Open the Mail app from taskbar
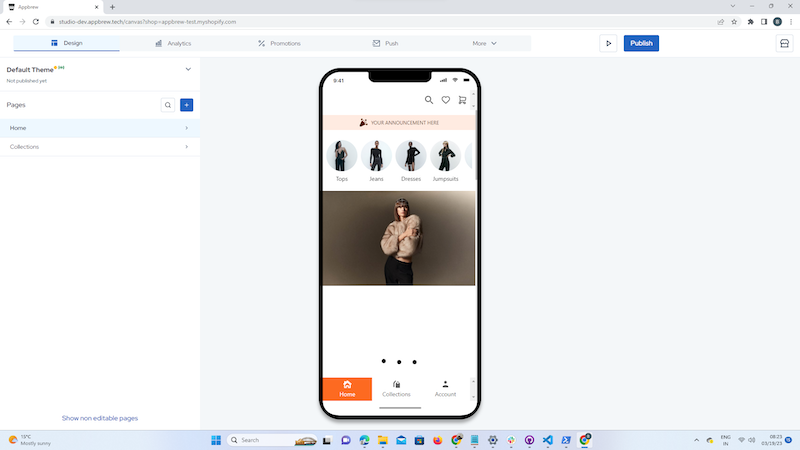800x450 pixels. pos(401,440)
